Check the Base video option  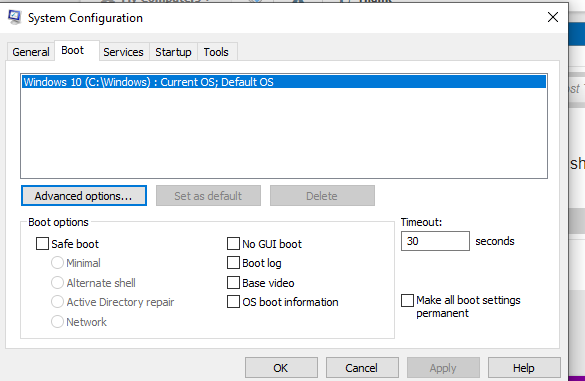point(234,282)
